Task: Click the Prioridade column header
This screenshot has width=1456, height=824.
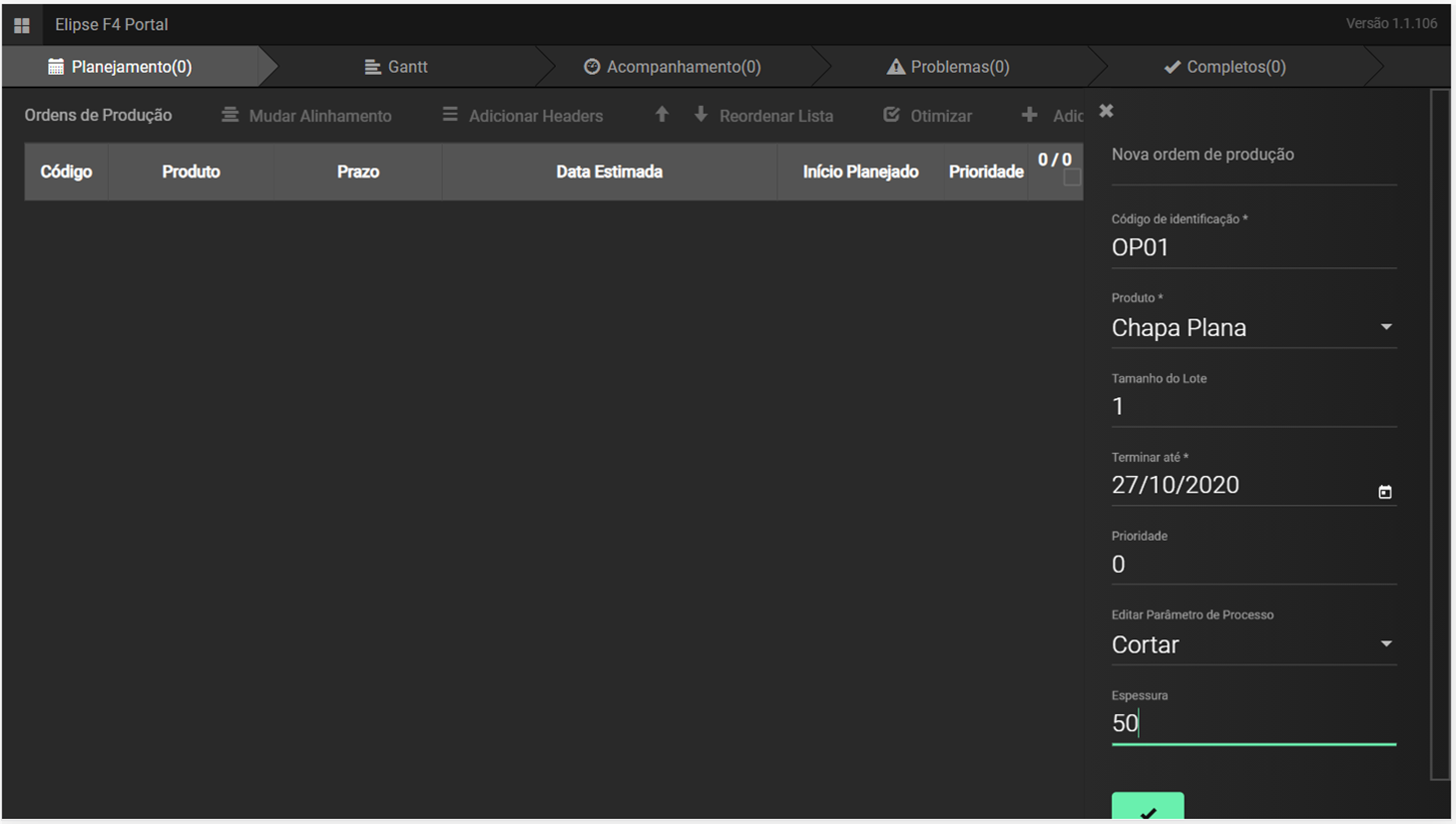Action: click(x=986, y=172)
